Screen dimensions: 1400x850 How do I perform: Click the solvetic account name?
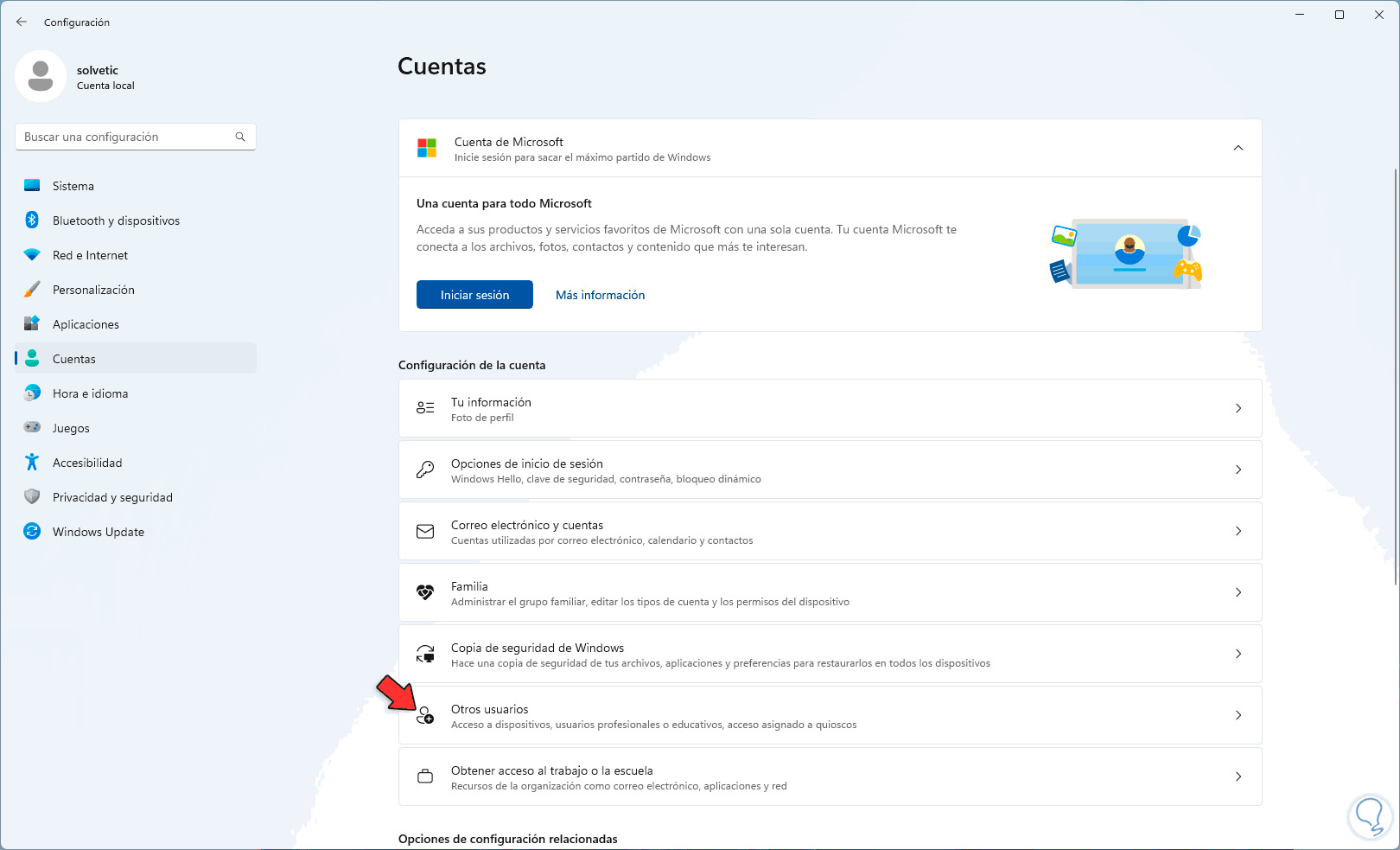(98, 70)
